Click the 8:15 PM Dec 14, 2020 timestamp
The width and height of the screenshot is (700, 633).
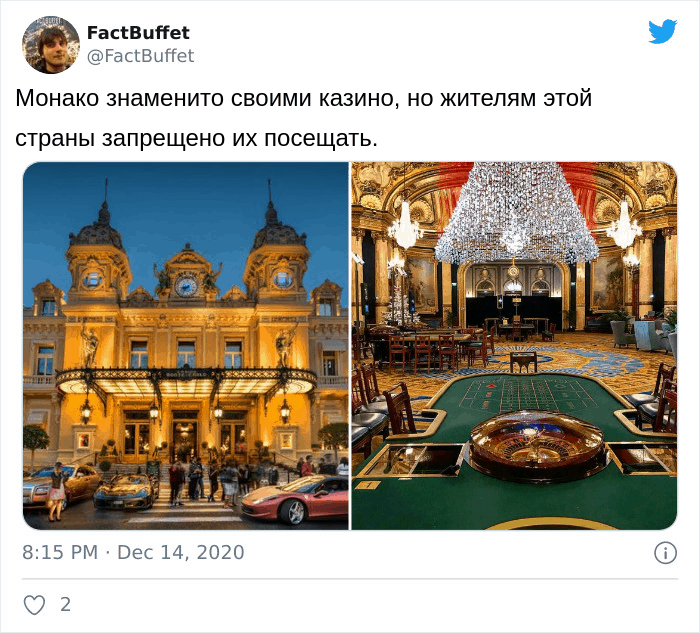pos(133,552)
